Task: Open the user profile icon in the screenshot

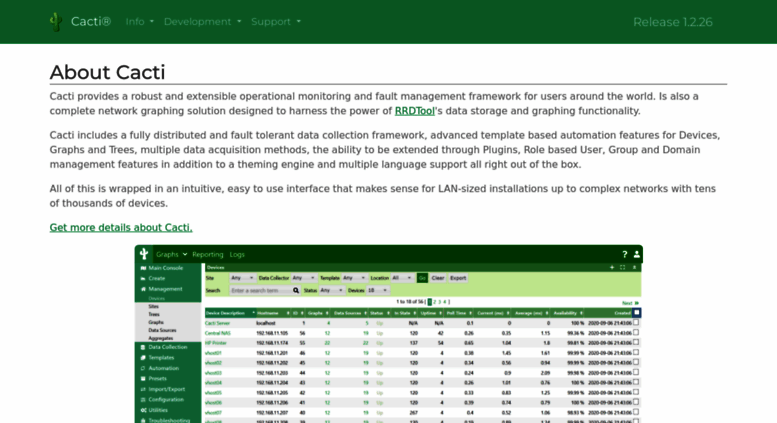Action: 636,254
